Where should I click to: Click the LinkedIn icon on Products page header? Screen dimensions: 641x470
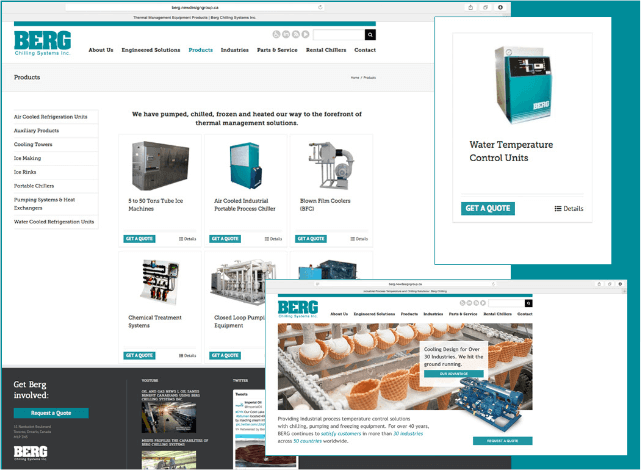tap(286, 34)
